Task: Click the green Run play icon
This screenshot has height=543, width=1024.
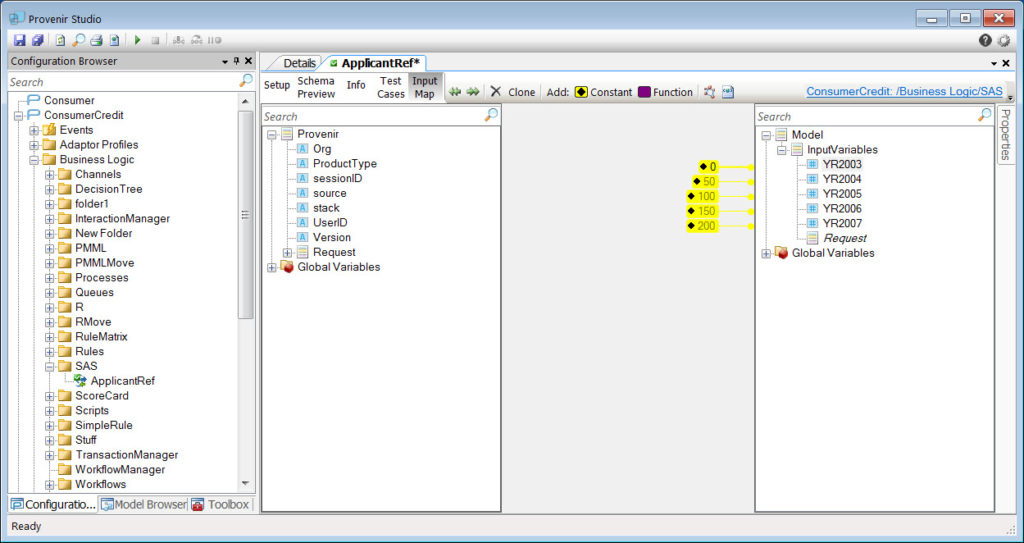Action: (137, 41)
